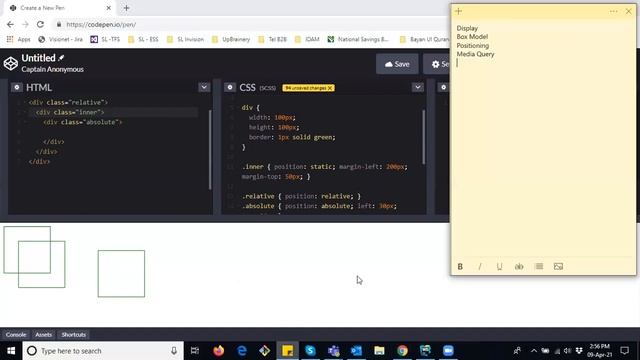Open File Explorer from taskbar
Image resolution: width=640 pixels, height=360 pixels.
(x=379, y=351)
